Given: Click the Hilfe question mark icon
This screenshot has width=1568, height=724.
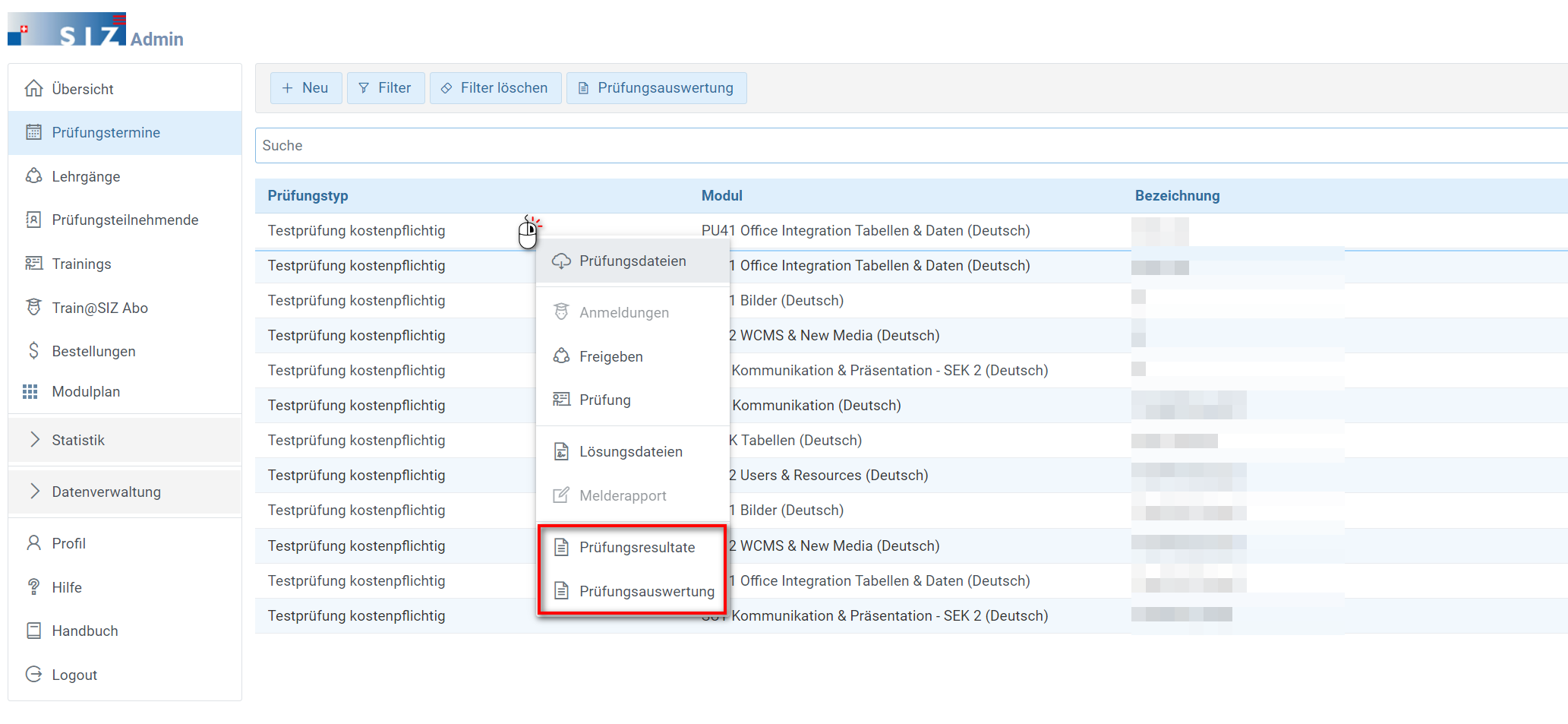Looking at the screenshot, I should (x=33, y=586).
